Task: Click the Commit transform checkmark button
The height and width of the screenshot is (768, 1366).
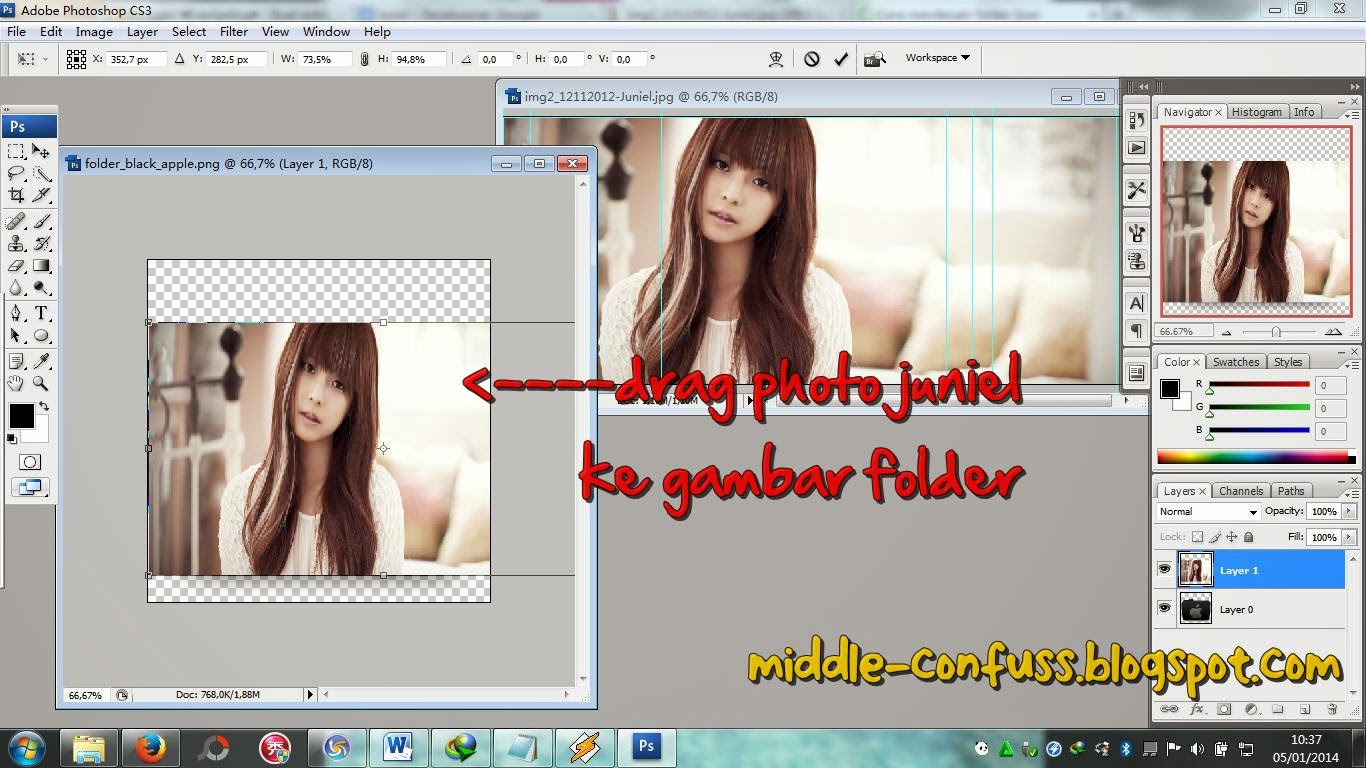Action: [841, 58]
